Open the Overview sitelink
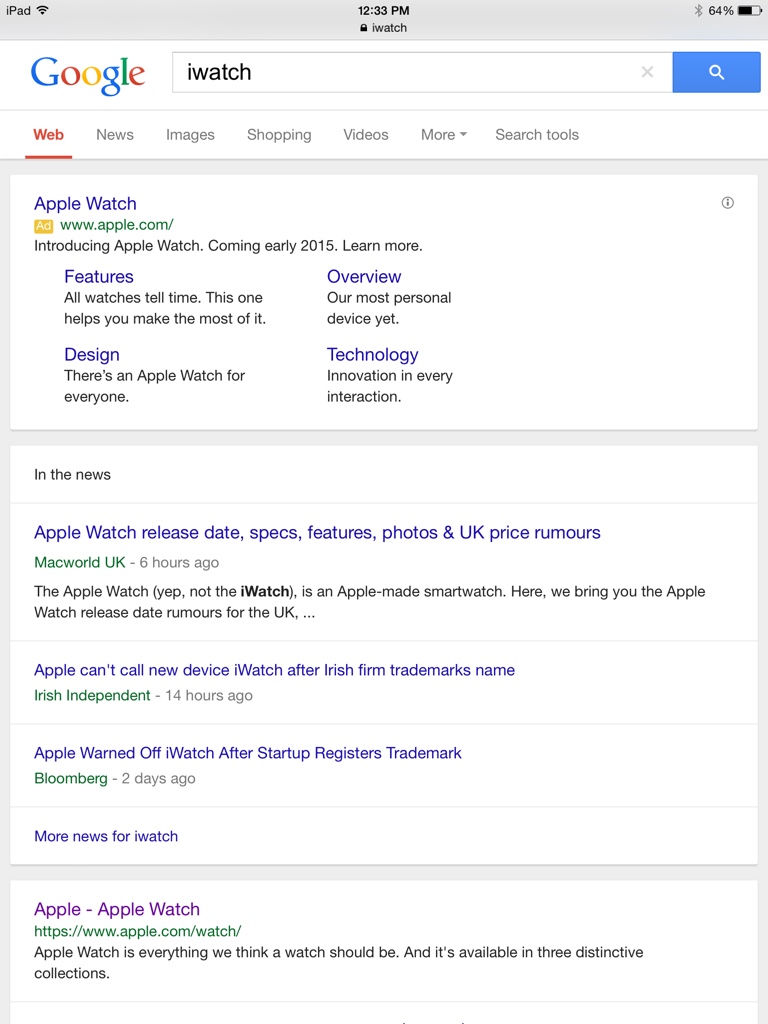 point(364,276)
